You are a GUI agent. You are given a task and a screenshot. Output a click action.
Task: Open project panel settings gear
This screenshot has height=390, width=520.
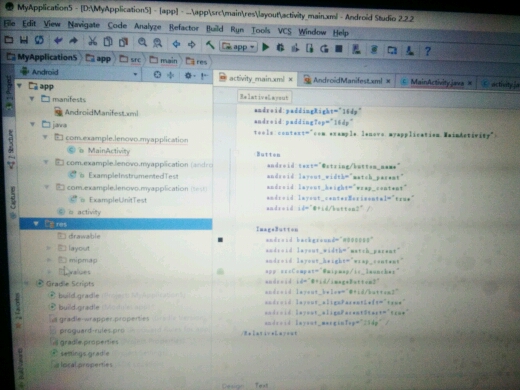189,76
